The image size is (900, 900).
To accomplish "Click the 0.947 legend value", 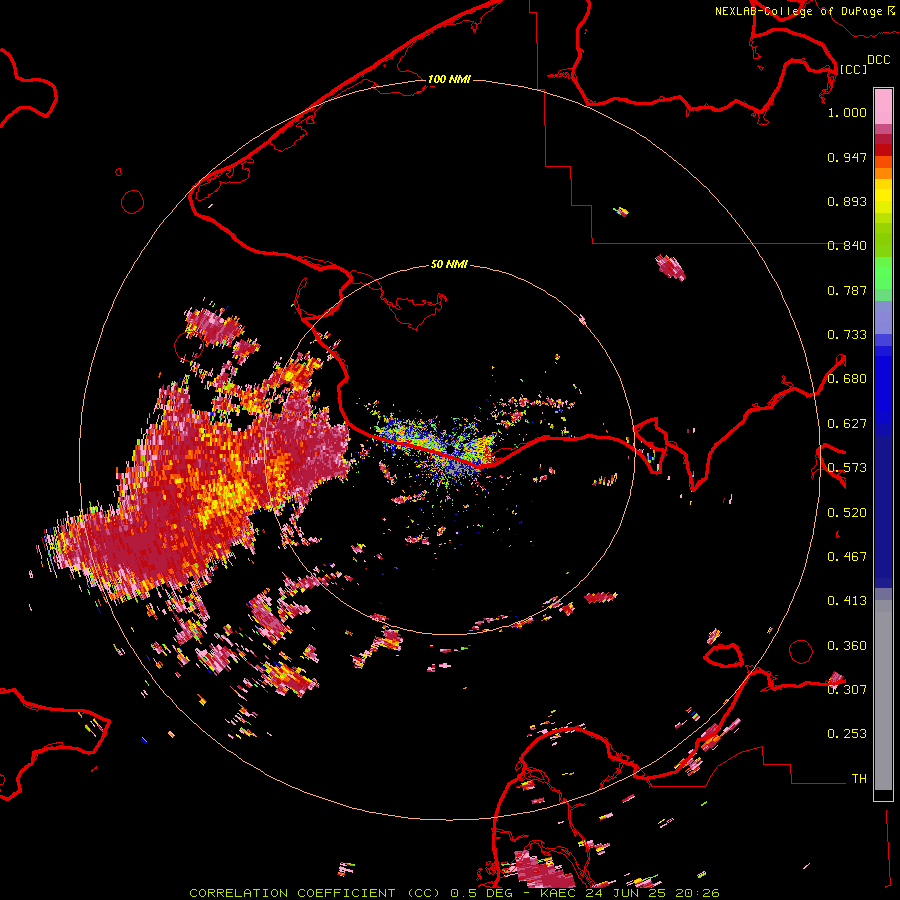I will [847, 157].
